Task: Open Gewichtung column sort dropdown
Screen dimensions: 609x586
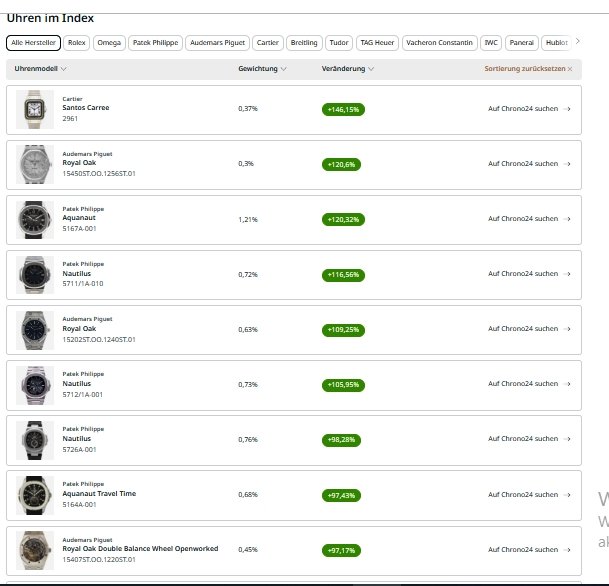Action: (x=284, y=69)
